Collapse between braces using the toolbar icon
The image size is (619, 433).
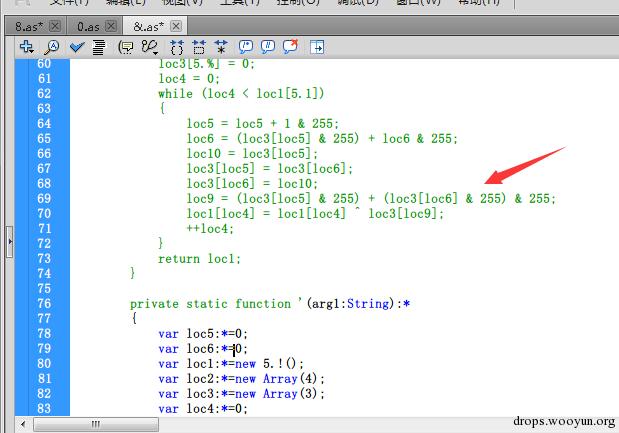[177, 46]
